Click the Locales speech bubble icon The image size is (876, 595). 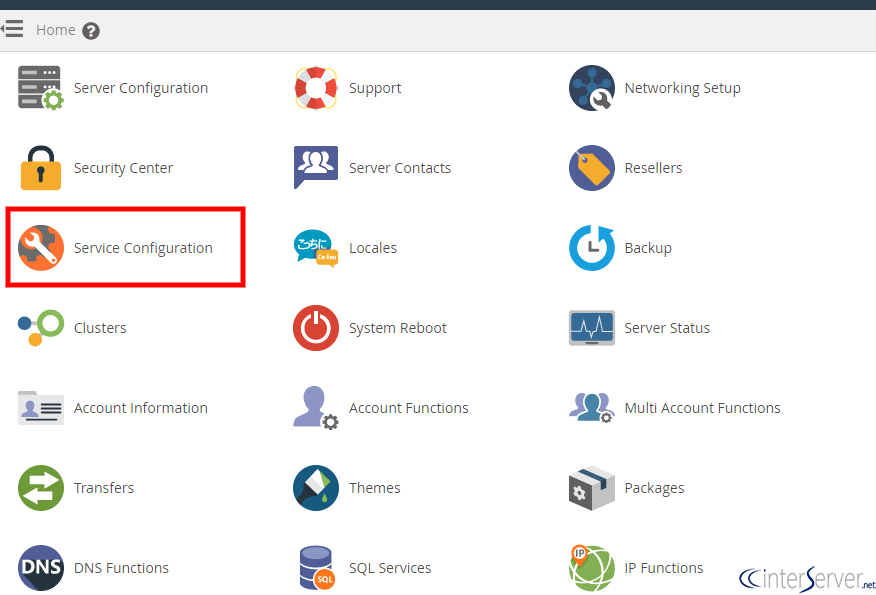(x=316, y=247)
